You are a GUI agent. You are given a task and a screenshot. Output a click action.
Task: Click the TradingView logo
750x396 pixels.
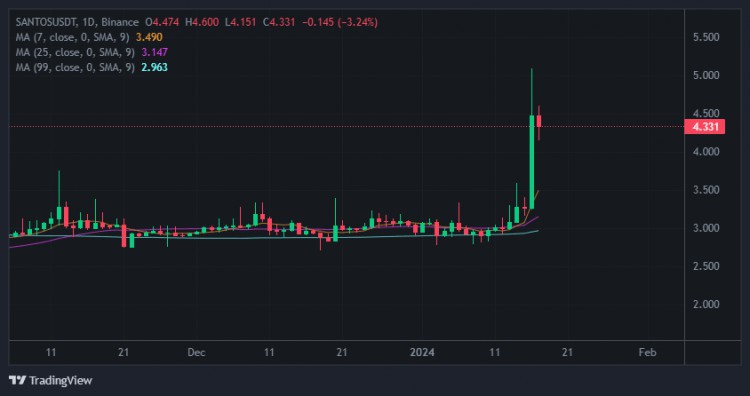point(51,381)
